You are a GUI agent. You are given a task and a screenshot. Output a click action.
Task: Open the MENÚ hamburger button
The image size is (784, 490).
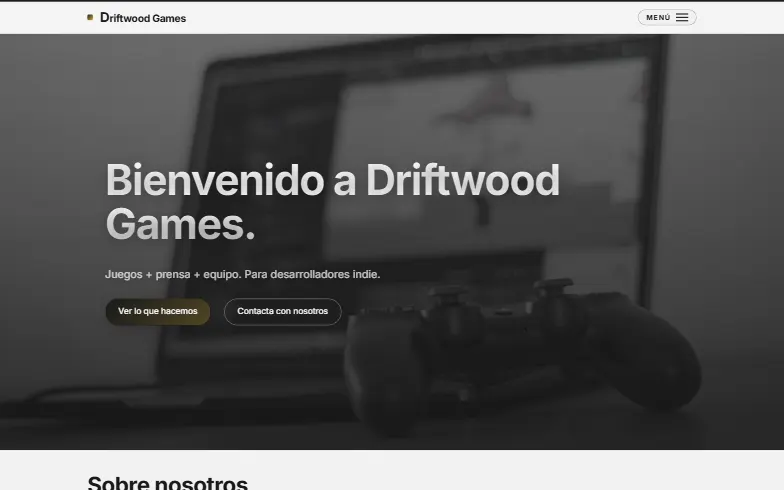point(667,18)
